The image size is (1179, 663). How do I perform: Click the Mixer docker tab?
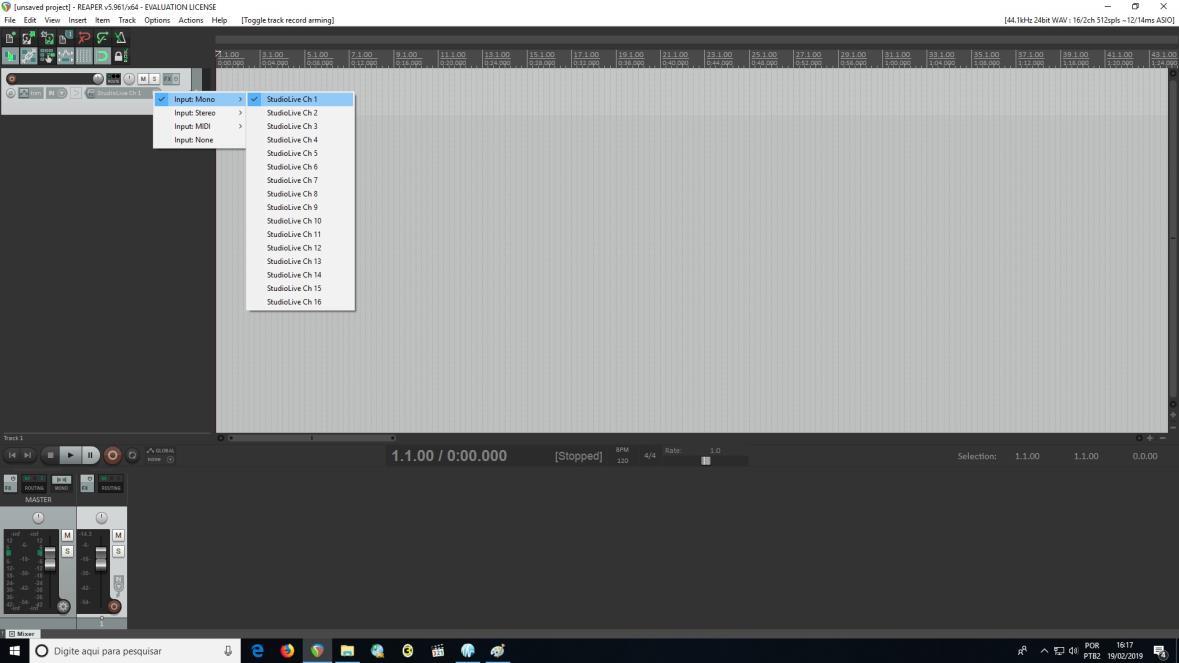[x=23, y=634]
